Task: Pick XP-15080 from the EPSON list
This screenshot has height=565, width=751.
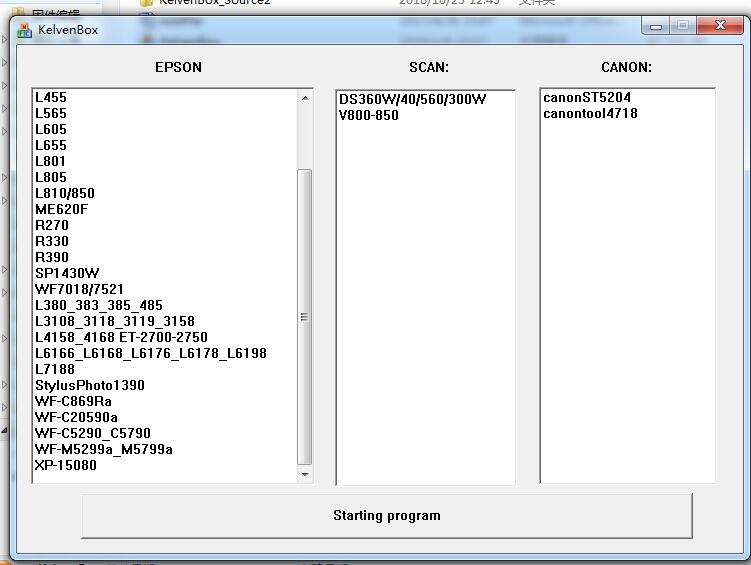Action: click(x=66, y=465)
